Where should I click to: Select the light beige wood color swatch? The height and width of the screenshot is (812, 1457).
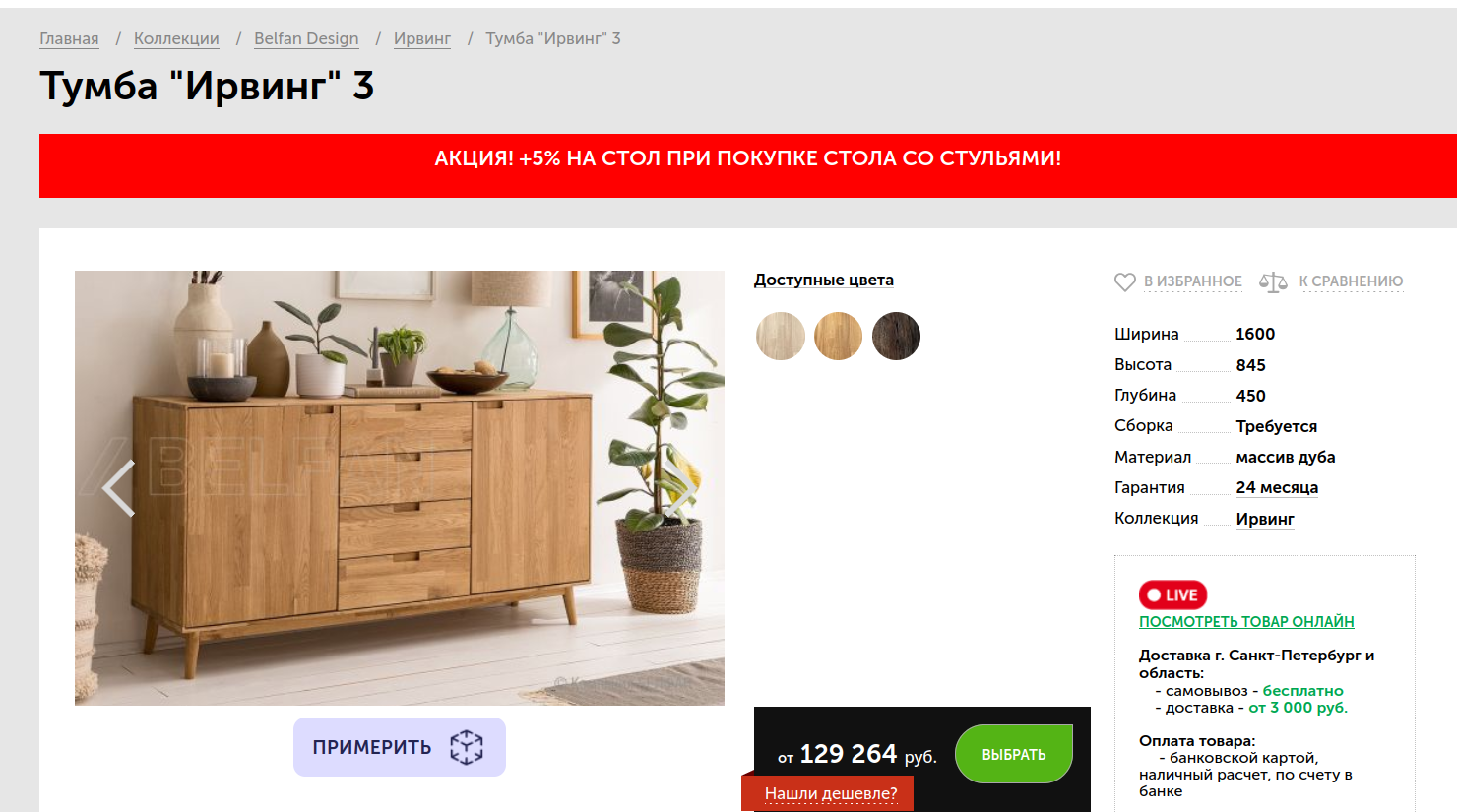[x=781, y=336]
